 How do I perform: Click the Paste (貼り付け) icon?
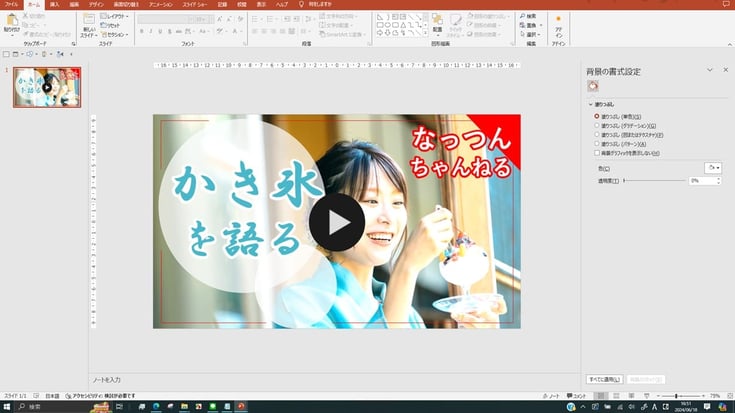12,20
